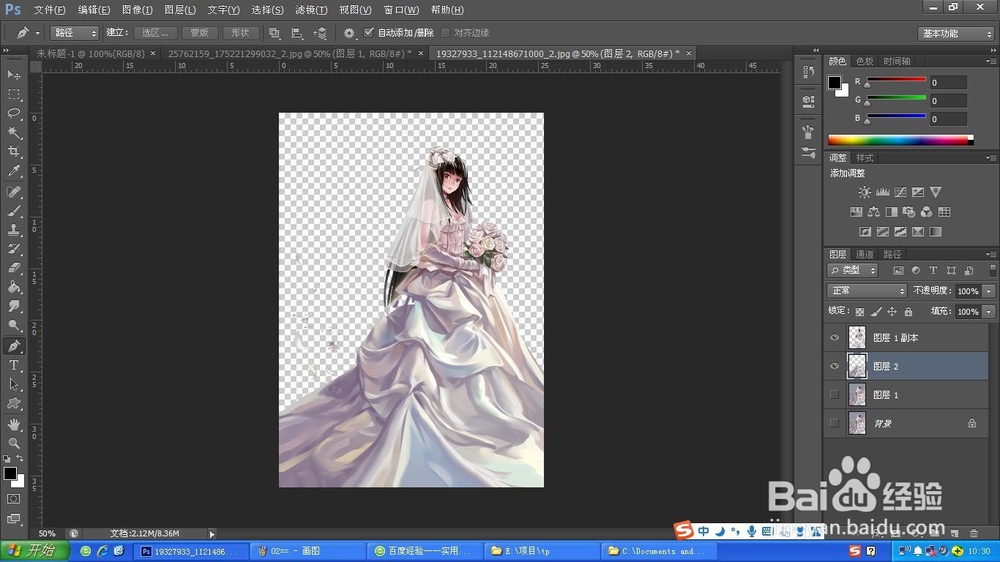Lock layer position

892,311
